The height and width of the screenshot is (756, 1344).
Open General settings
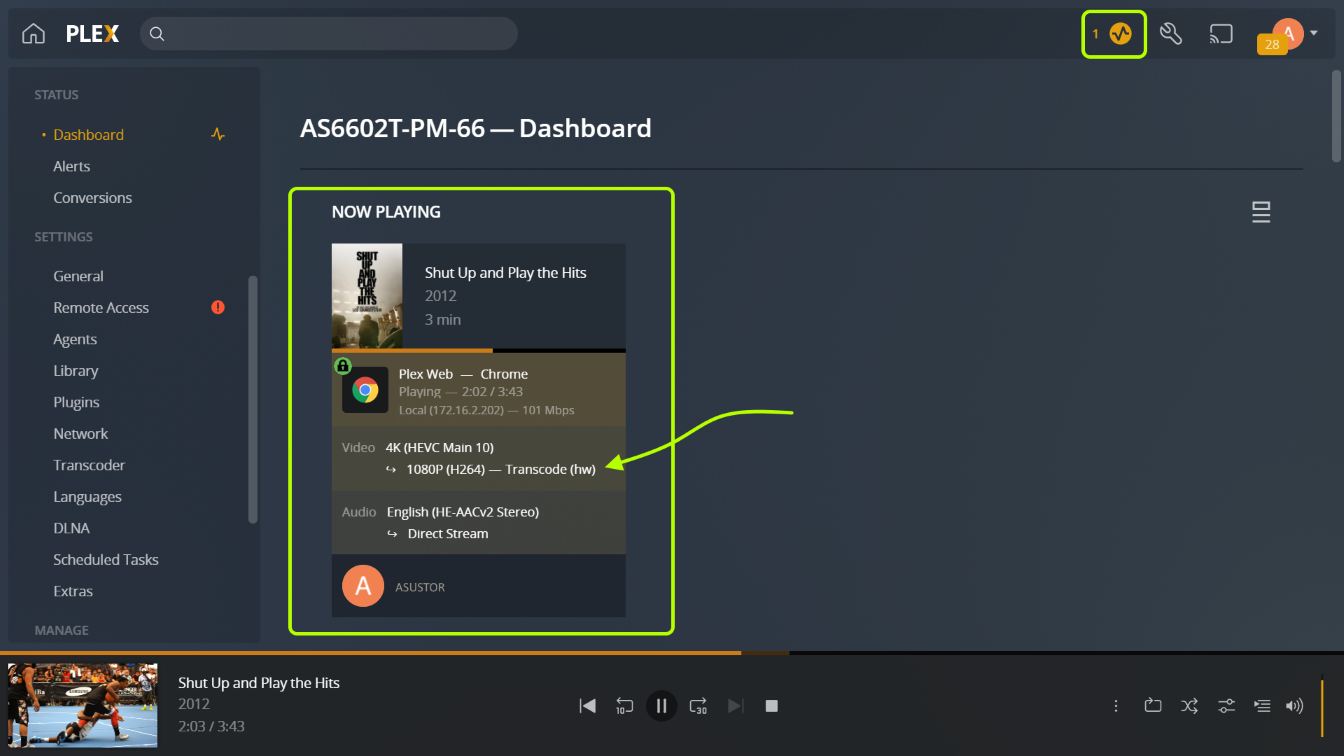(x=78, y=276)
